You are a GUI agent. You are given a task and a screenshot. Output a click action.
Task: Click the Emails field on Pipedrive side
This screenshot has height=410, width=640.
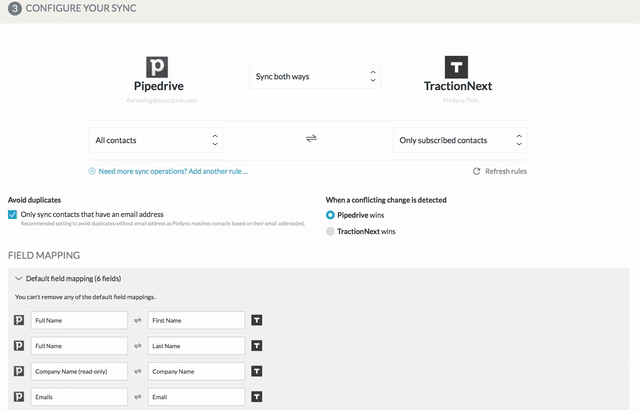coord(79,397)
